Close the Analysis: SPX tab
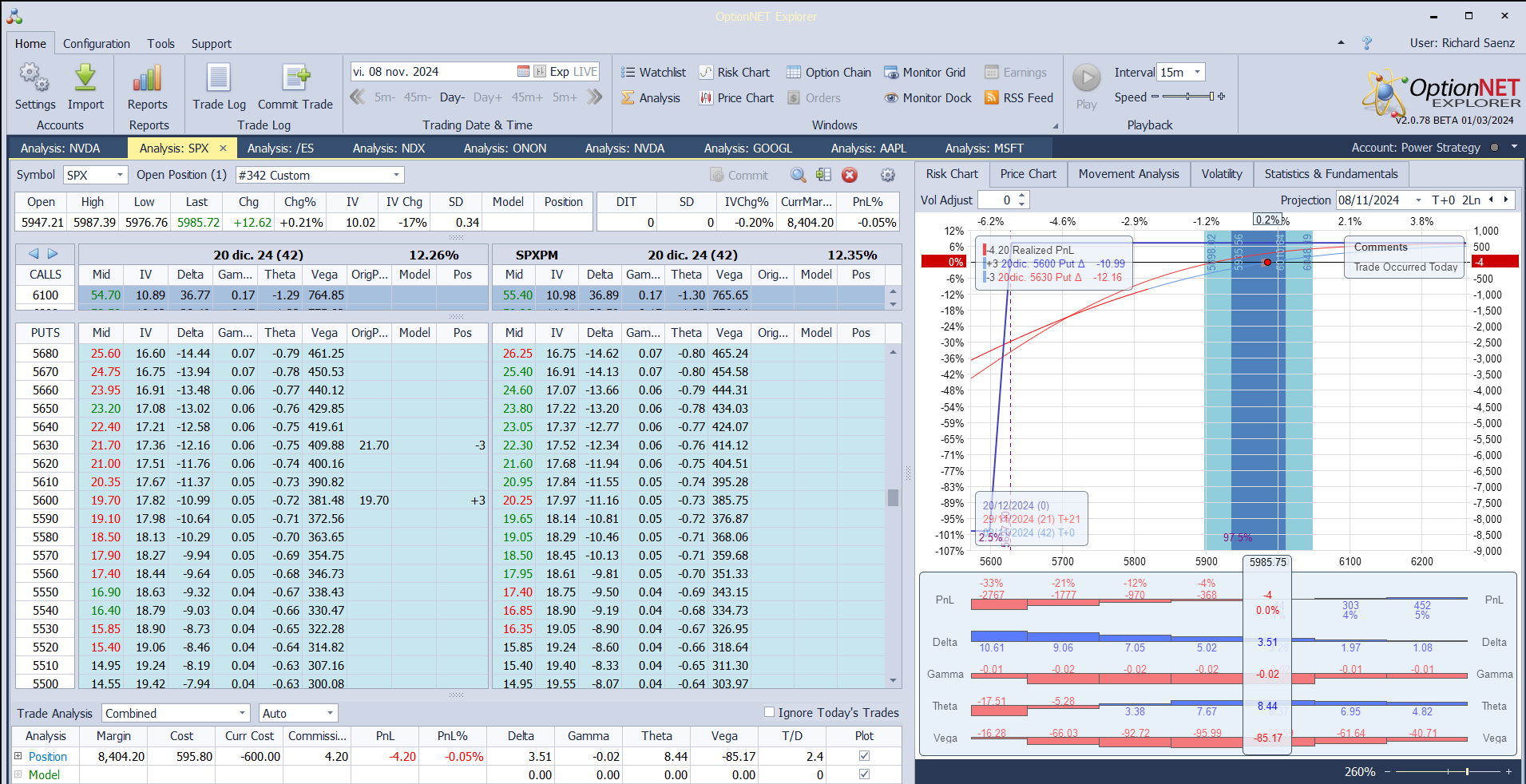Image resolution: width=1526 pixels, height=784 pixels. coord(223,148)
